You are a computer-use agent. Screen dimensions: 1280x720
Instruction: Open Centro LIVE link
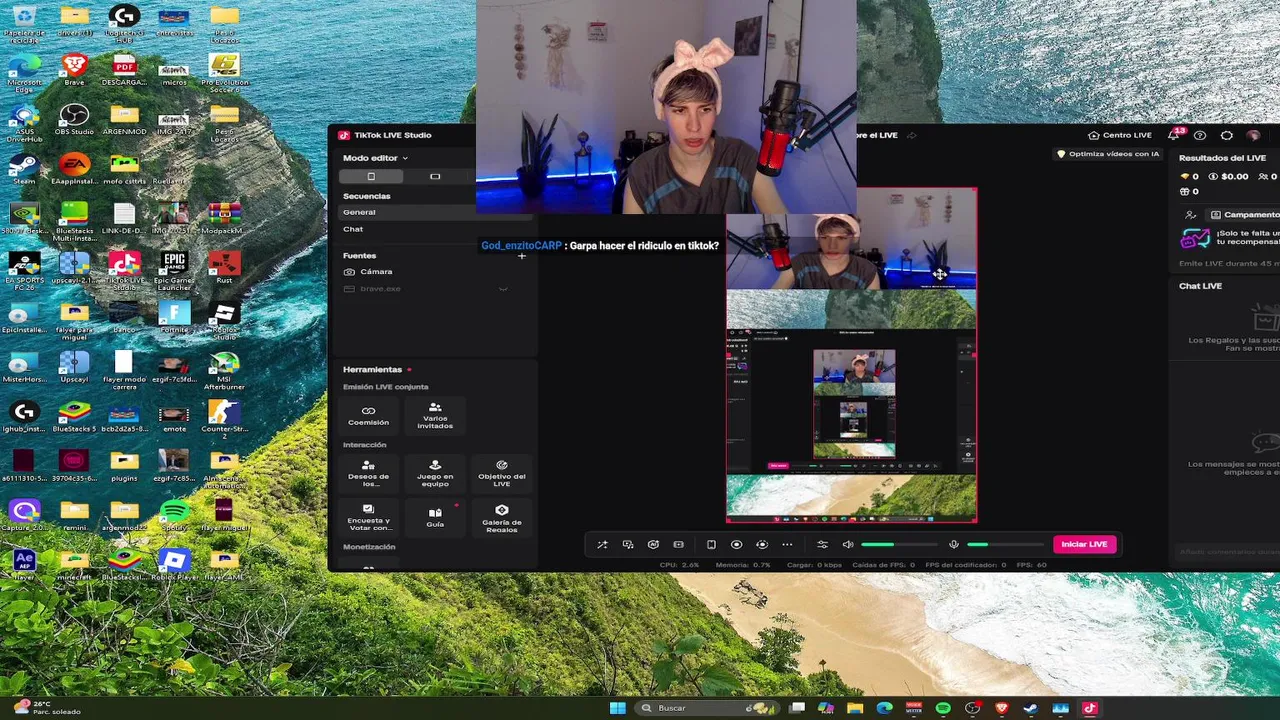click(x=1120, y=135)
